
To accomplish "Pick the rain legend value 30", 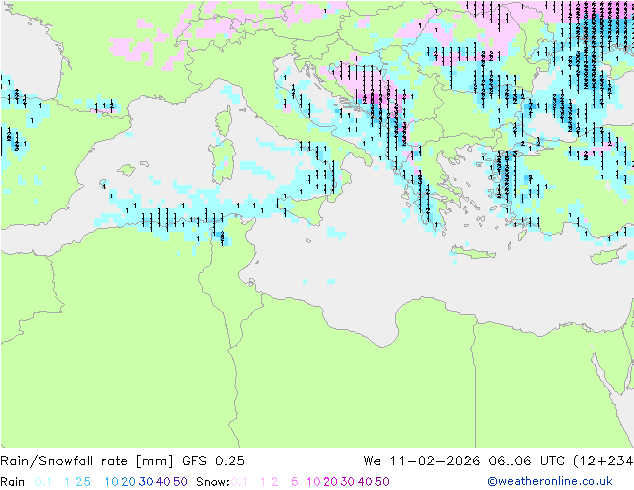I will 146,482.
